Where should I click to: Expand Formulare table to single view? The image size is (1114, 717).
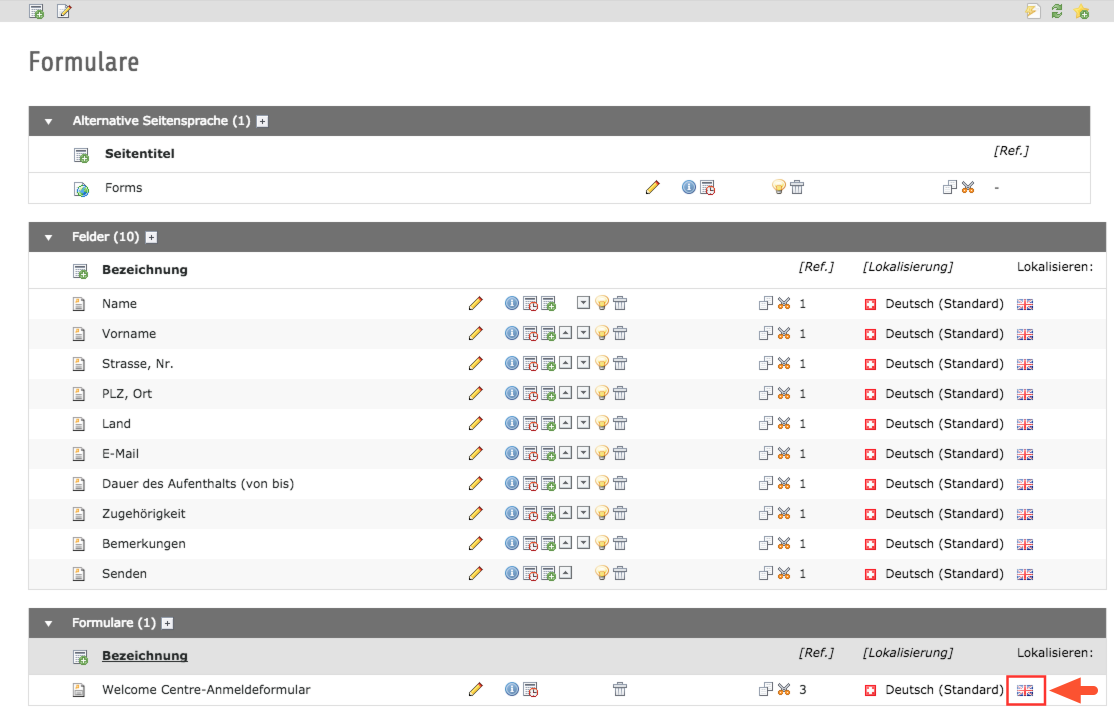168,623
